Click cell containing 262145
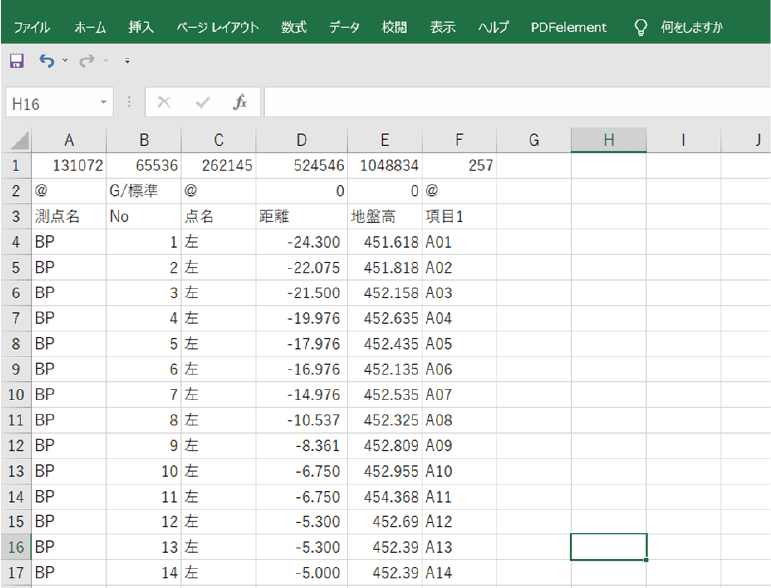The width and height of the screenshot is (771, 588). [219, 165]
